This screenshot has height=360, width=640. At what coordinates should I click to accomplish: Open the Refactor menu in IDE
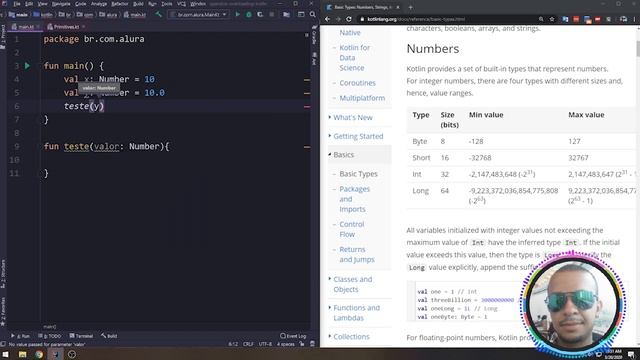pos(120,4)
